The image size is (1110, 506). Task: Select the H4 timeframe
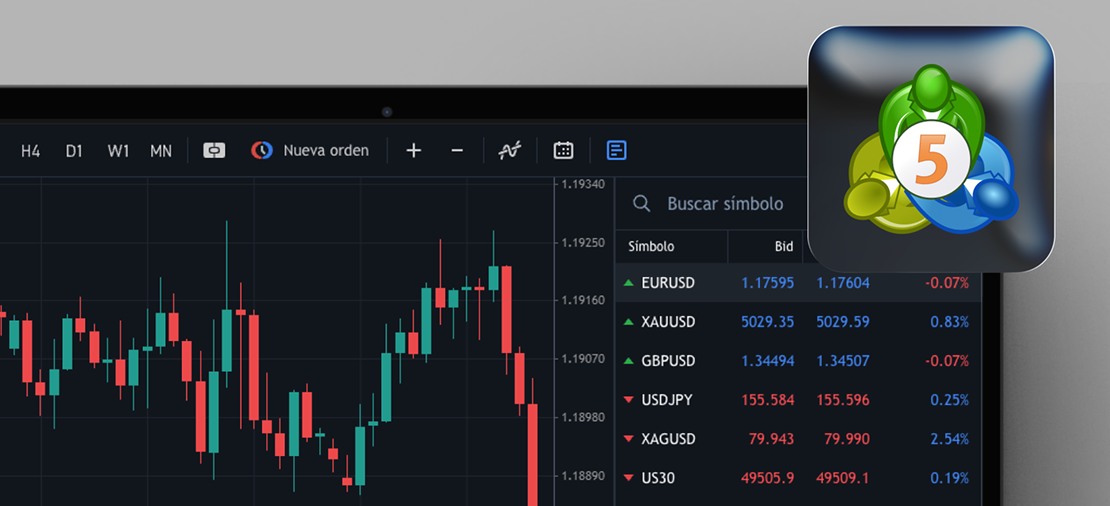coord(30,151)
